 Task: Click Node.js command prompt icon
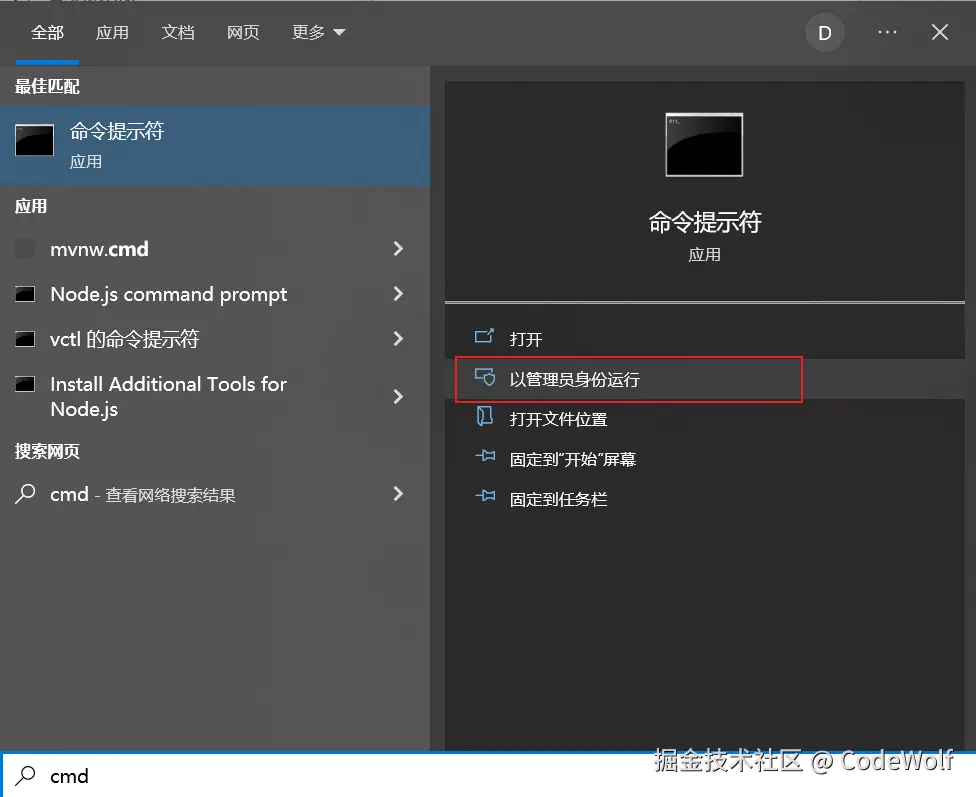point(25,294)
